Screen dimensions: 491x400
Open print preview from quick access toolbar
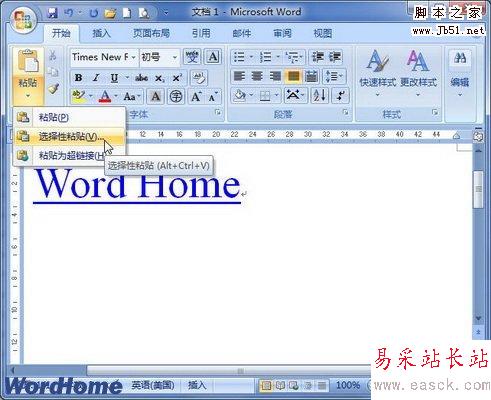coord(144,13)
